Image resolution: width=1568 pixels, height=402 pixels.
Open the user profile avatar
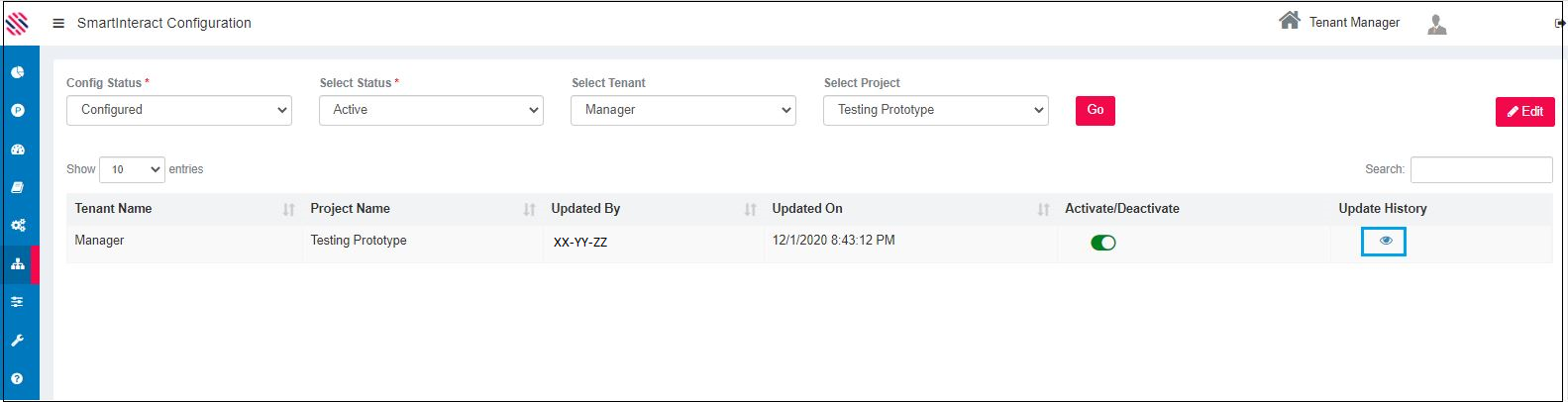click(x=1437, y=25)
